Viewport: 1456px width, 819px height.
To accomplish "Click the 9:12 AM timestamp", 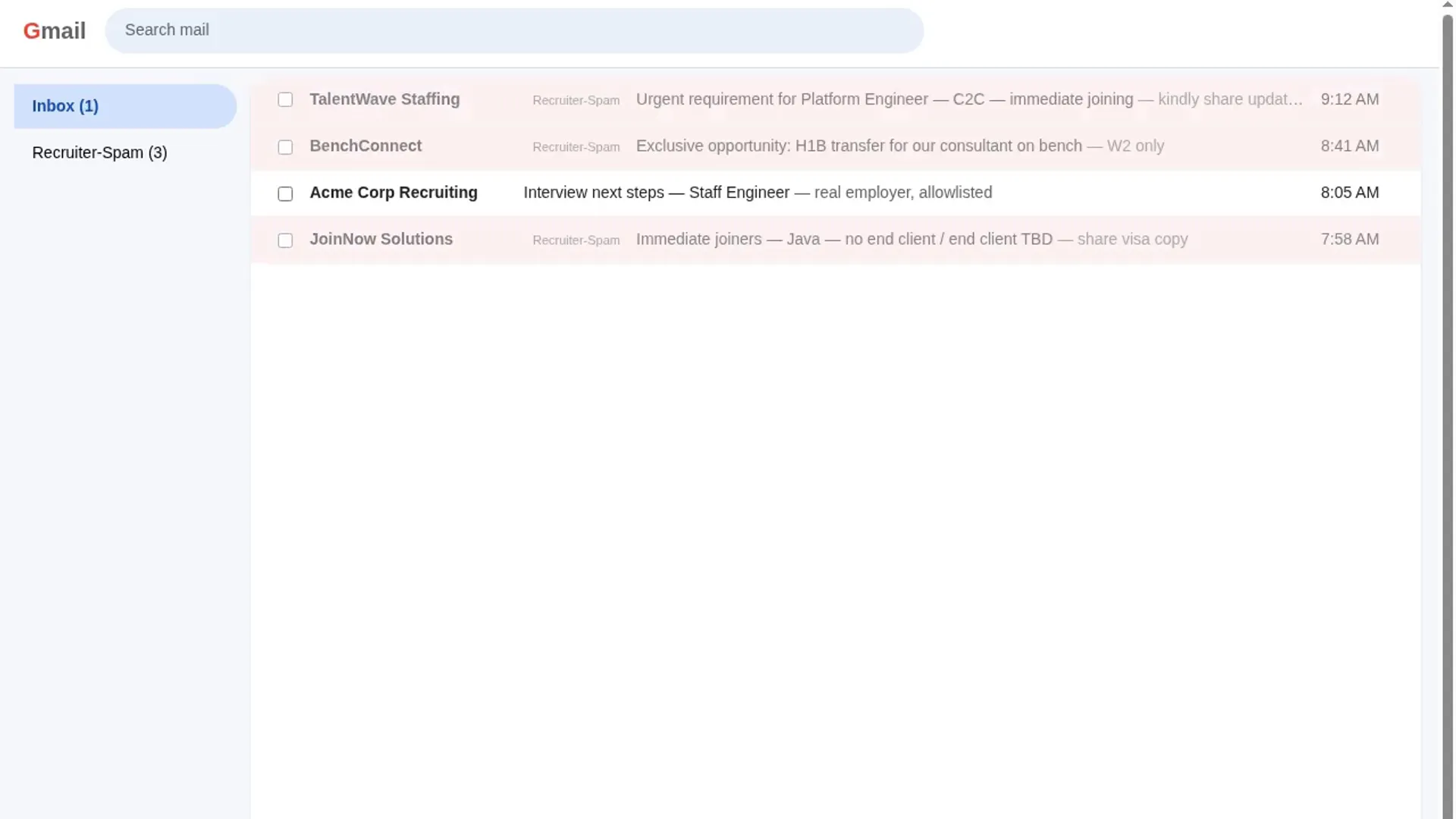I will [1349, 99].
